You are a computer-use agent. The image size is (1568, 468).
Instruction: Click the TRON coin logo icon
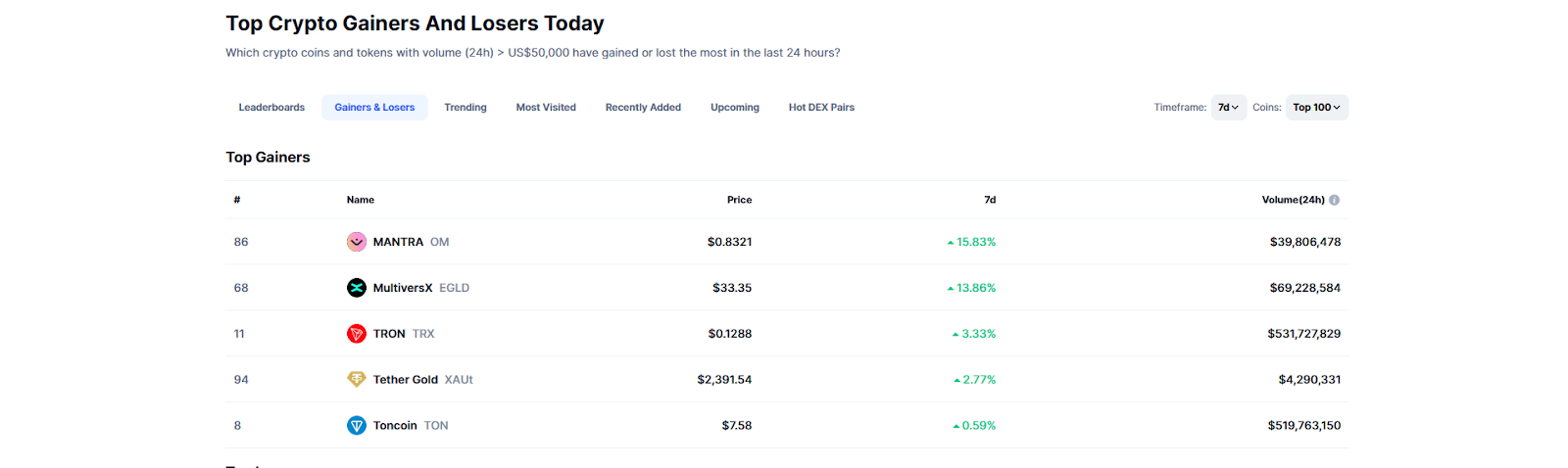[357, 334]
